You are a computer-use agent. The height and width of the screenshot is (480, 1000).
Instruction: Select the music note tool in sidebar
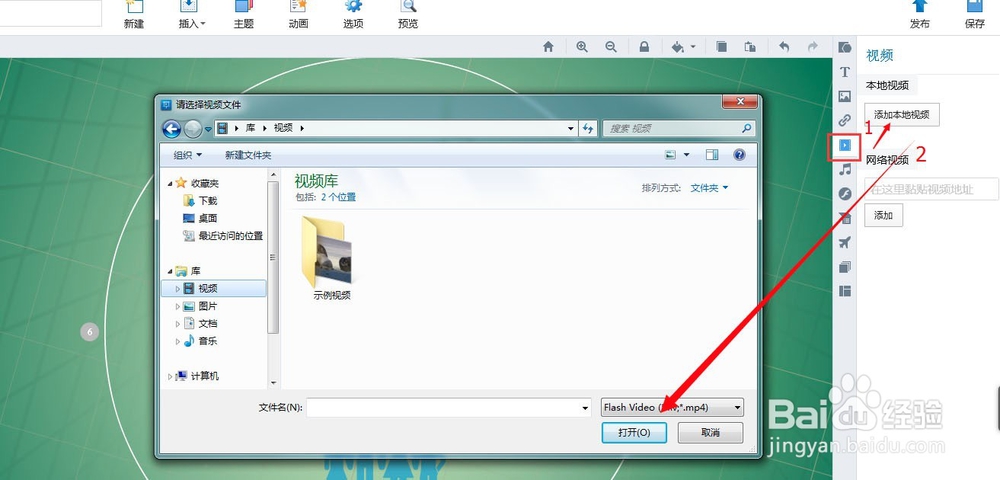tap(844, 169)
